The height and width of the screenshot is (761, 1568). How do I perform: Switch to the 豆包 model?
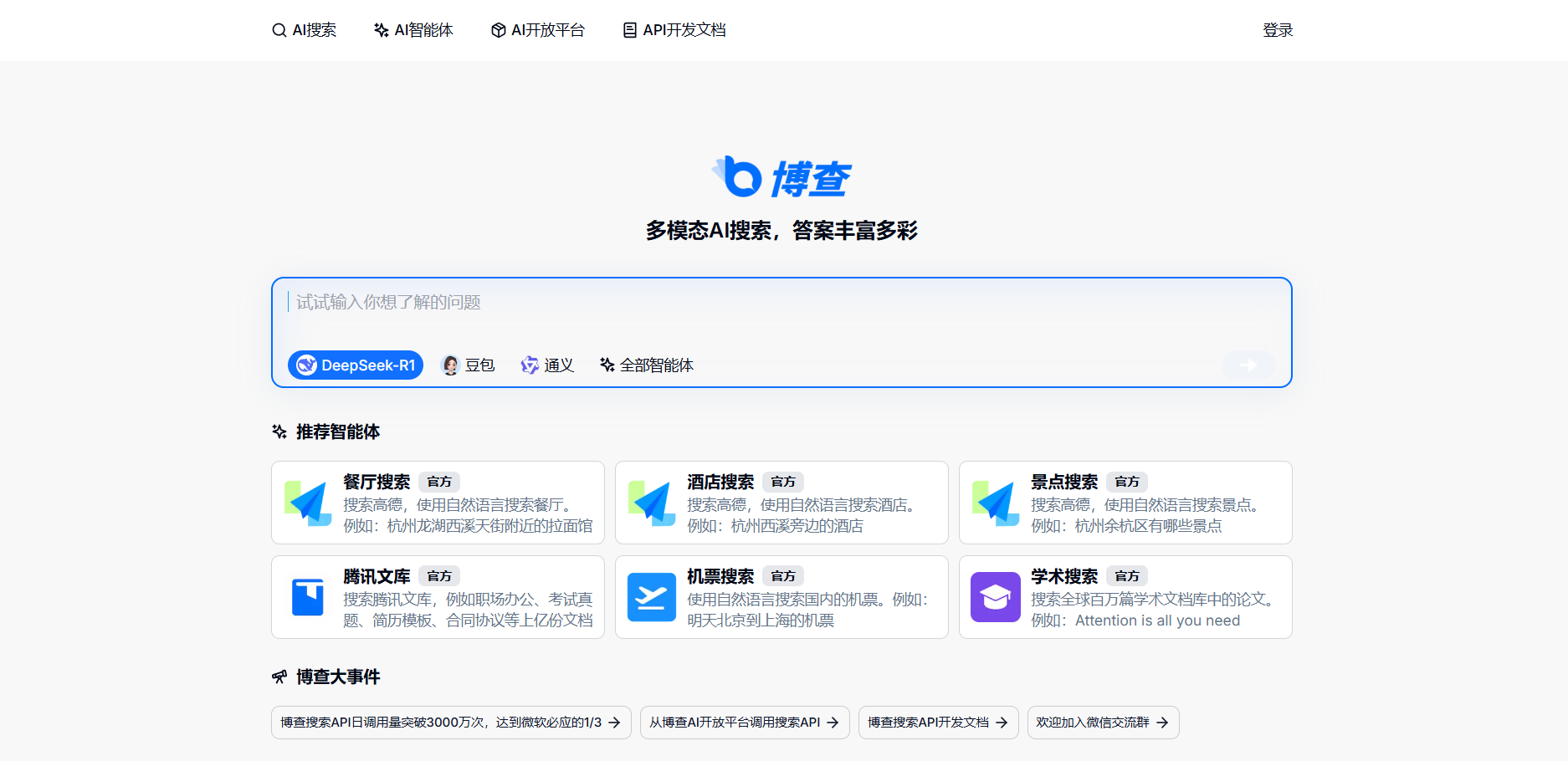(x=468, y=365)
